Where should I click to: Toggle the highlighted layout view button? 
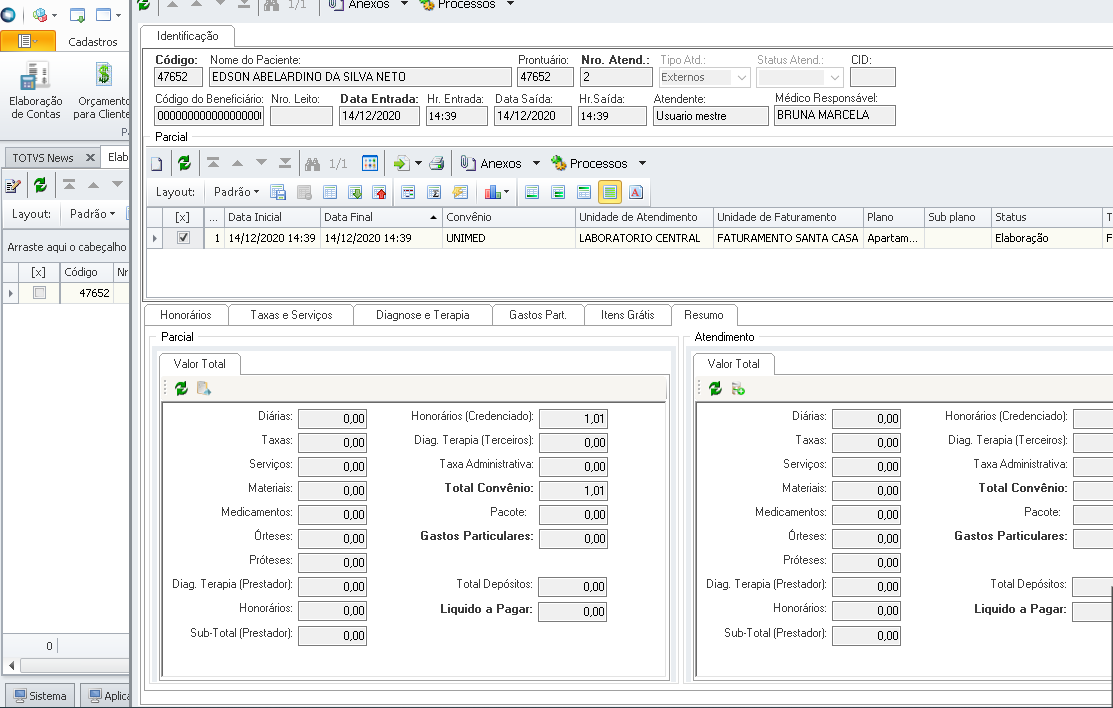pyautogui.click(x=609, y=192)
